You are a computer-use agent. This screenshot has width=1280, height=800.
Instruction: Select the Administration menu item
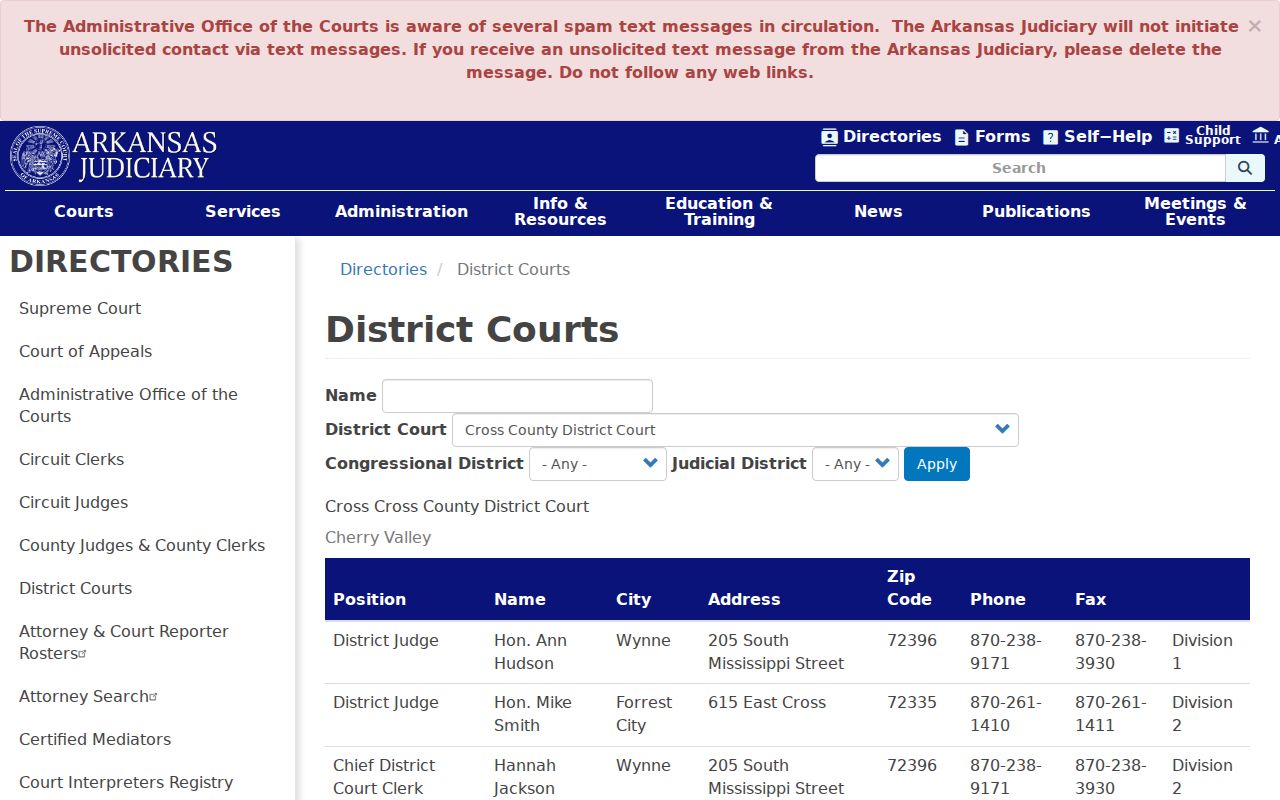click(x=401, y=211)
